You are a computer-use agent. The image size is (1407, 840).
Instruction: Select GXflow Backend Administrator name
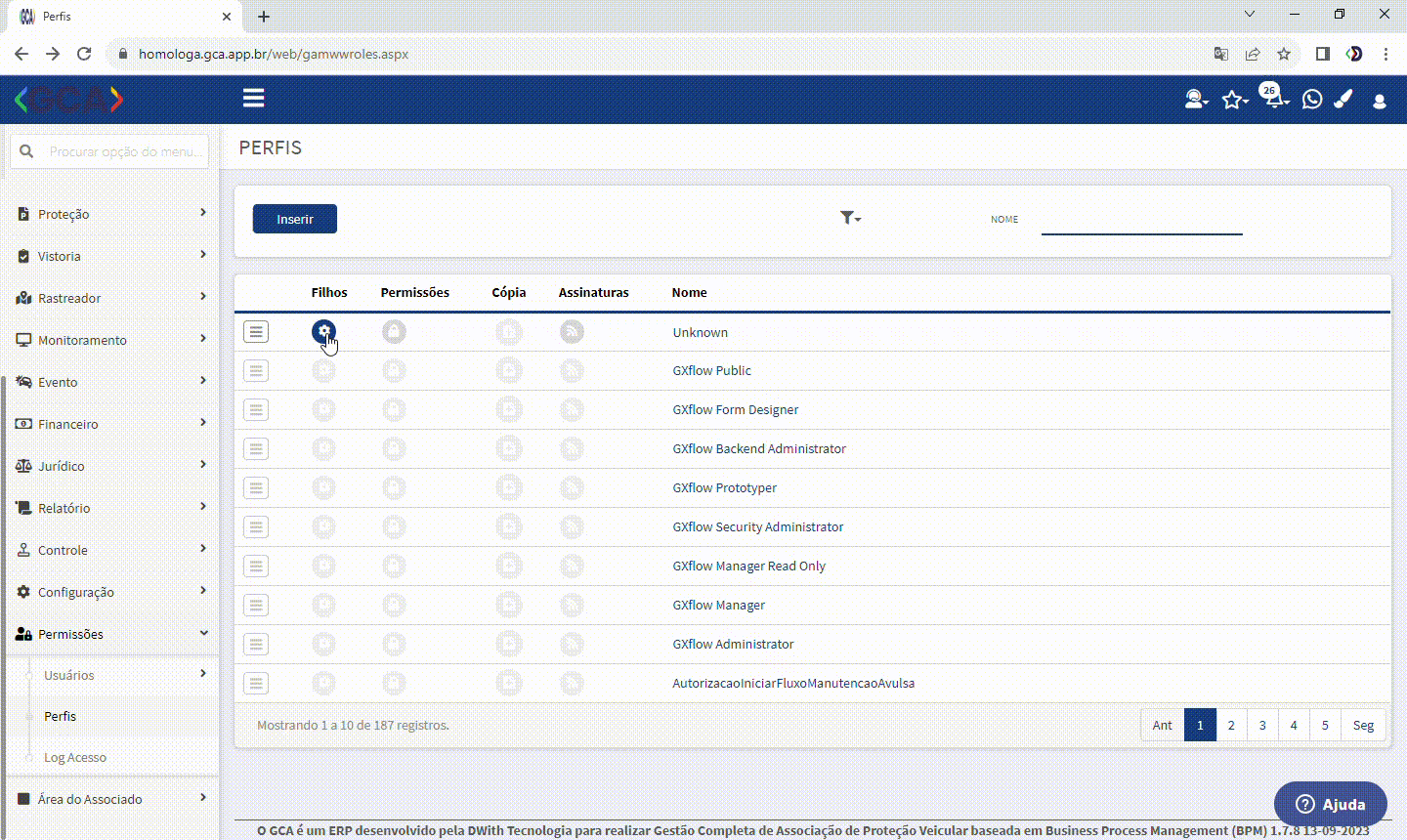(x=759, y=449)
